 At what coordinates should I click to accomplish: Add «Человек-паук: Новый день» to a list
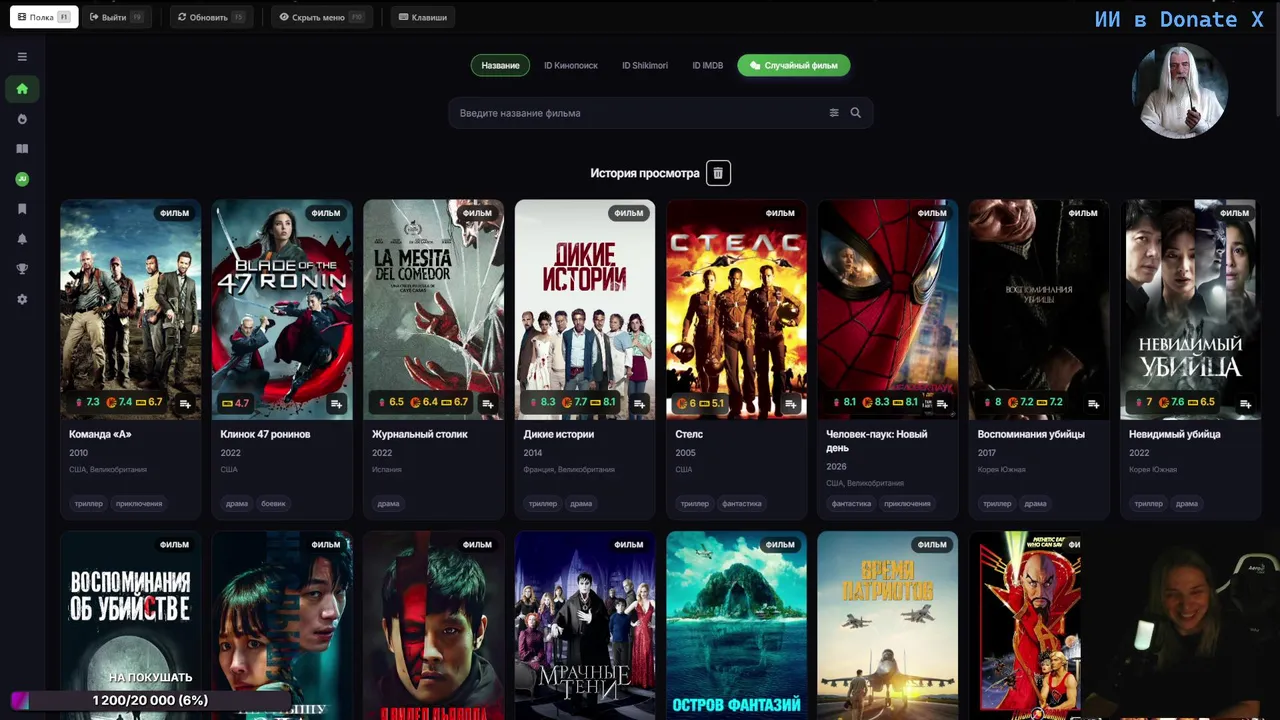tap(942, 404)
